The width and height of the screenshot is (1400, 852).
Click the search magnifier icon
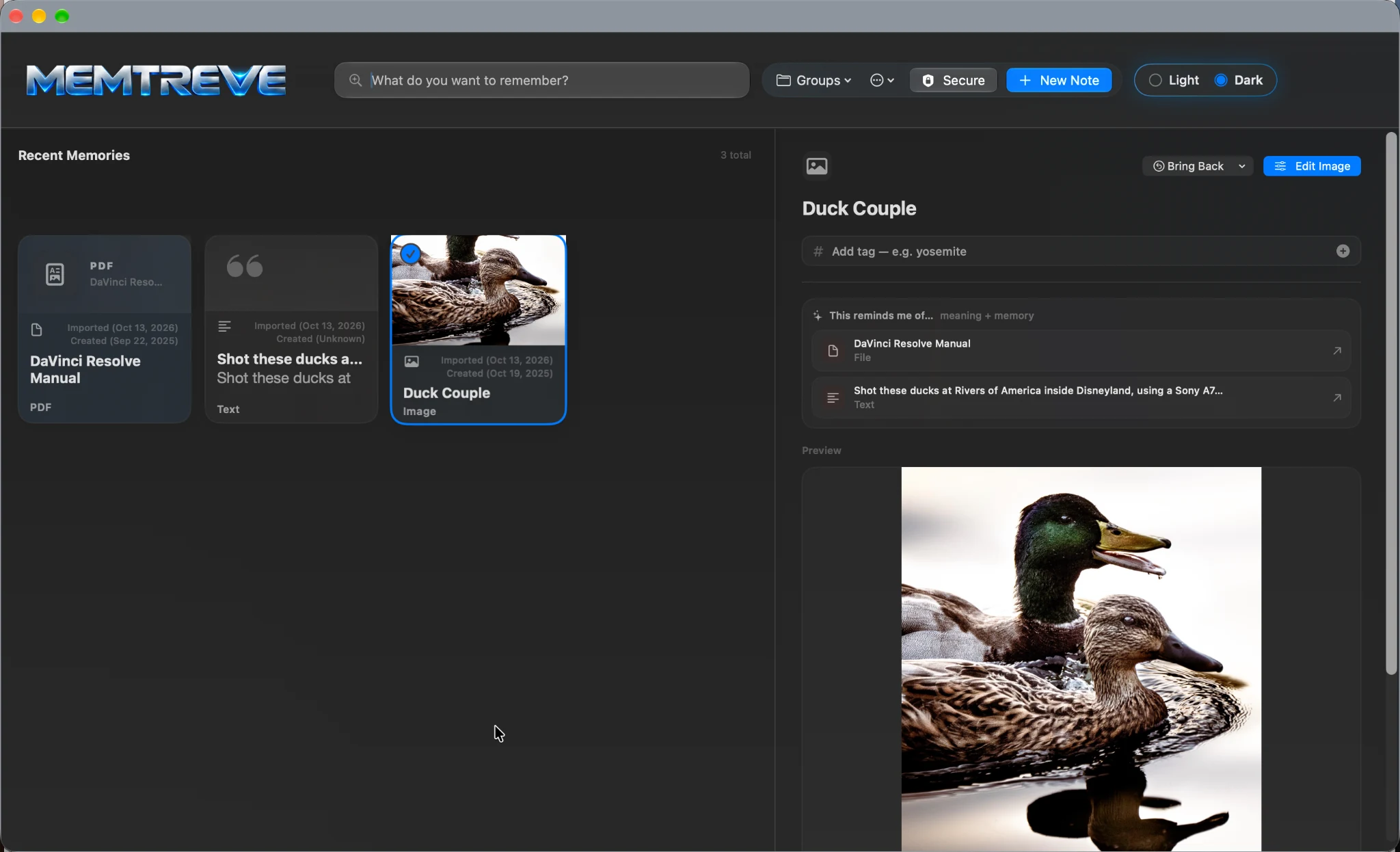pos(355,80)
